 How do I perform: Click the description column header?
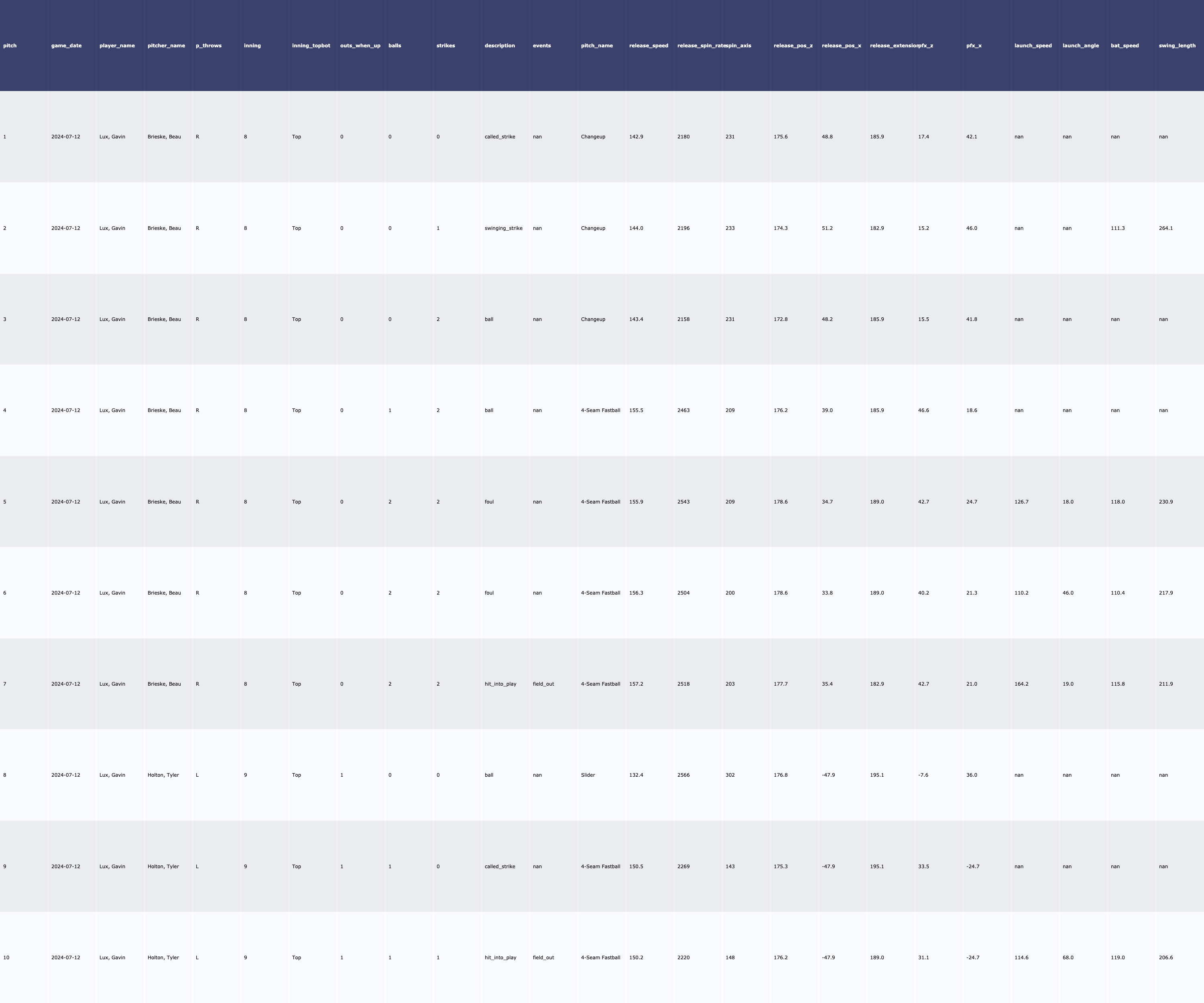[x=499, y=46]
